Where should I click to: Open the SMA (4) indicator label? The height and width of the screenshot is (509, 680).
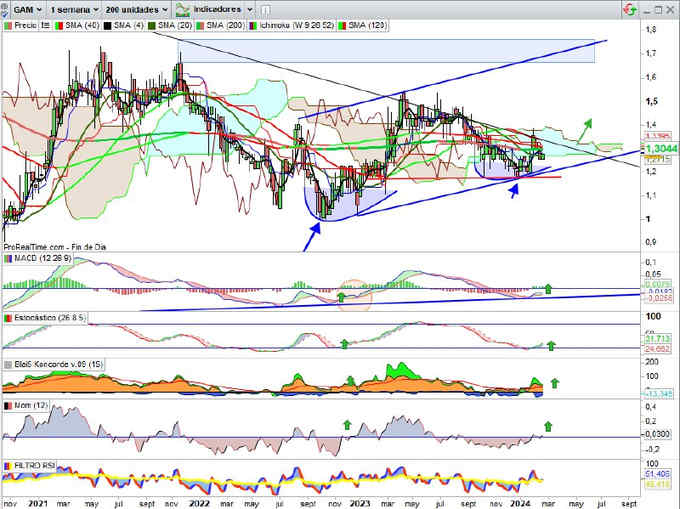point(128,26)
